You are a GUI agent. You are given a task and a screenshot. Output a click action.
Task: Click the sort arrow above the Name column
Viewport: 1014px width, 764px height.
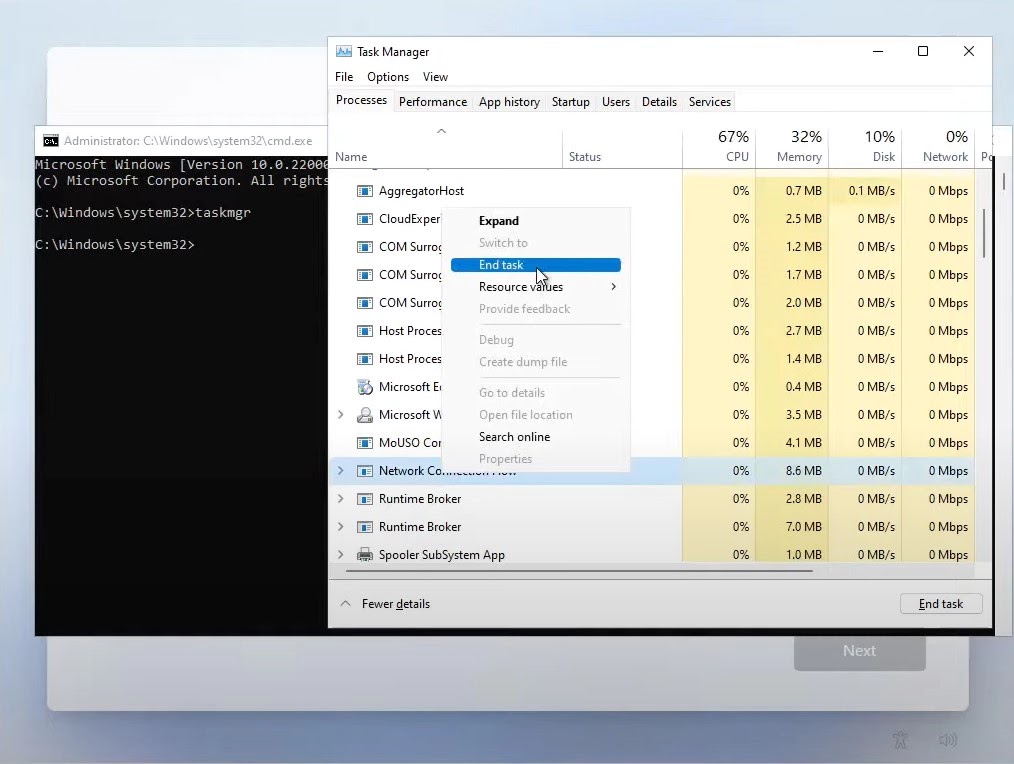441,131
